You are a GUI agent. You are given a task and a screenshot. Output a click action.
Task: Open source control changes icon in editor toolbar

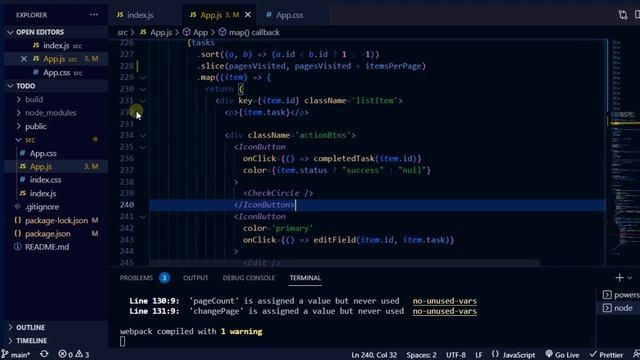point(622,15)
